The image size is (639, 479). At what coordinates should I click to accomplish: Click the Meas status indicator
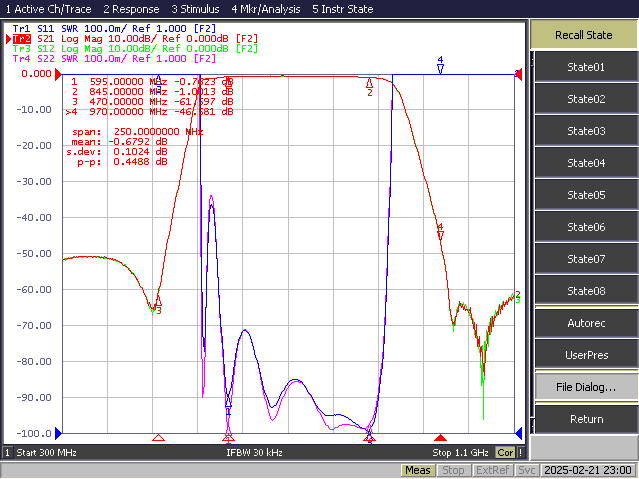[418, 470]
